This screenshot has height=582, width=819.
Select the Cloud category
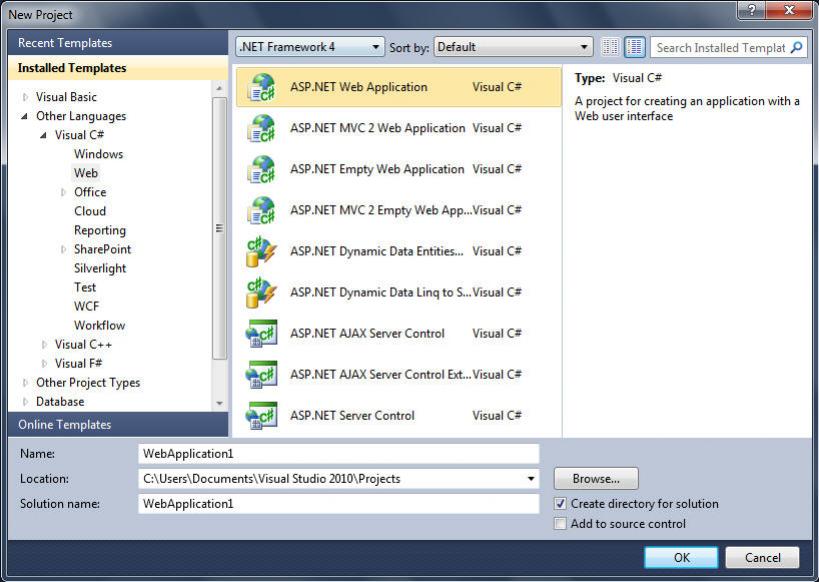pos(90,211)
